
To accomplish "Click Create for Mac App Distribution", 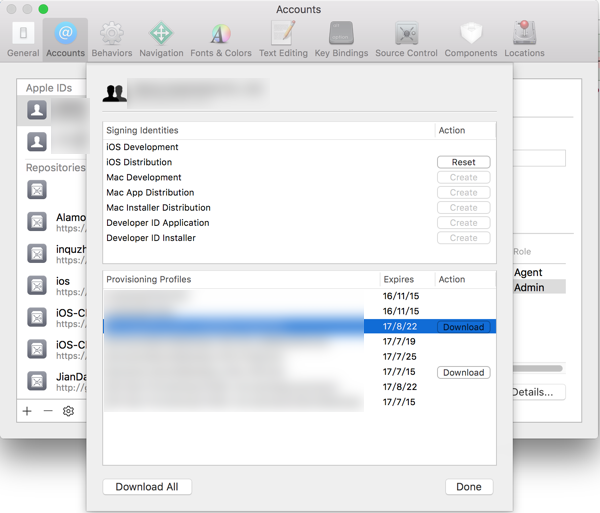I will [x=463, y=192].
